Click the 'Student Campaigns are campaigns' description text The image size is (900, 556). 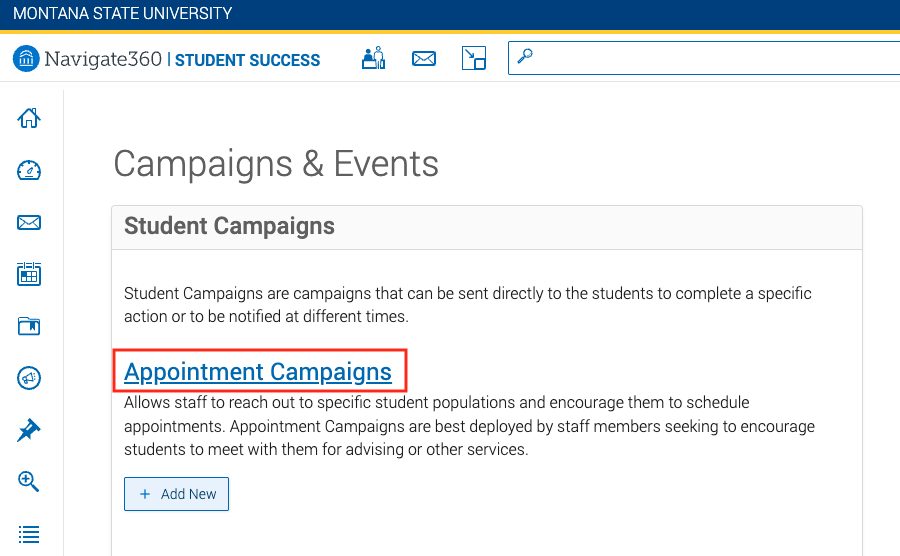pos(468,305)
